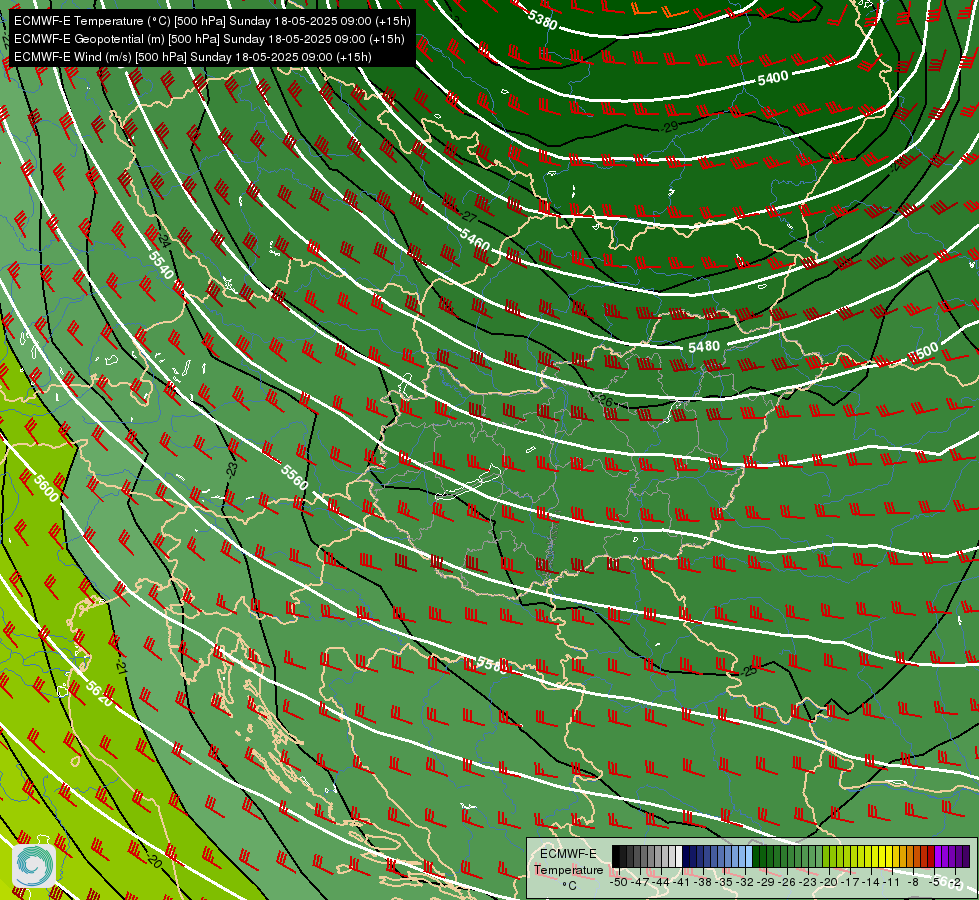Click the -50 value on the legend scale
979x900 pixels.
619,882
